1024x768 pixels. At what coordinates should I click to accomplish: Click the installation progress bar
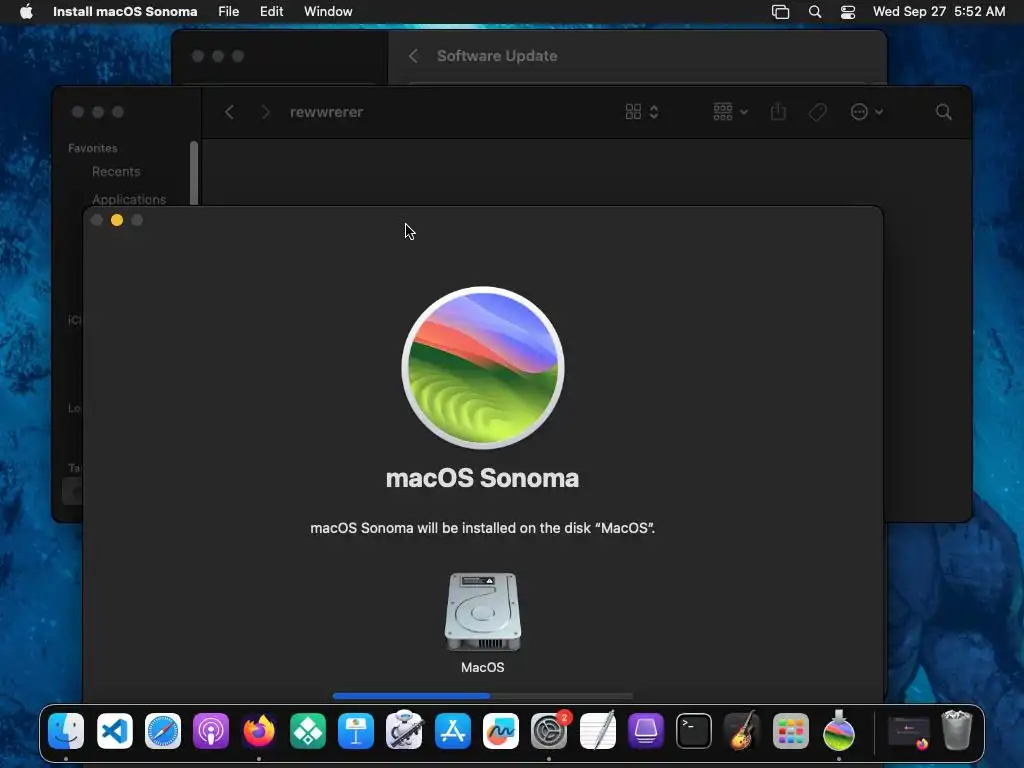[483, 696]
